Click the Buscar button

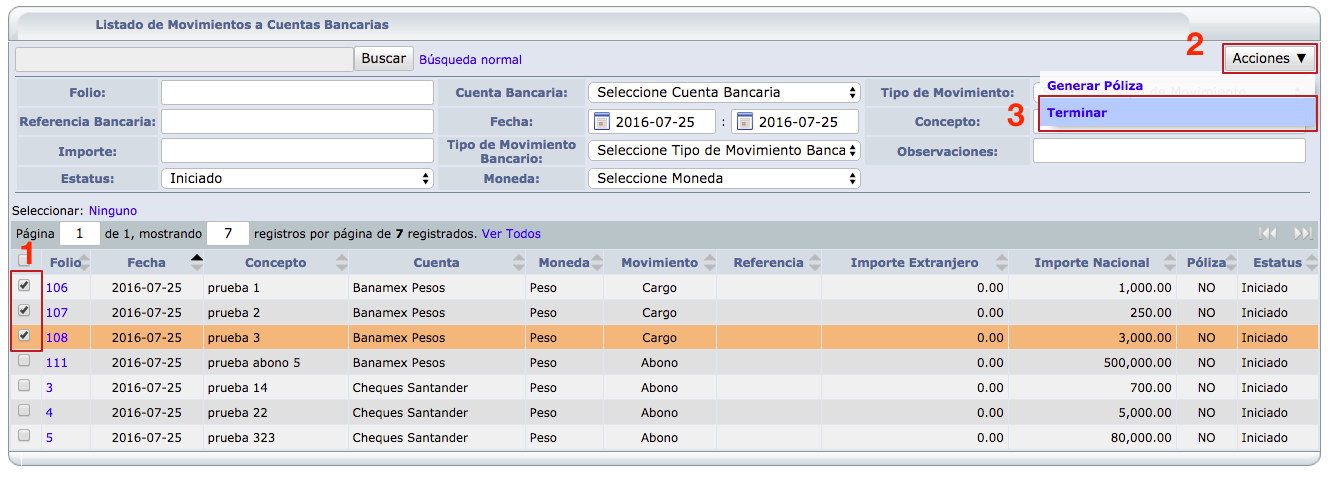384,59
